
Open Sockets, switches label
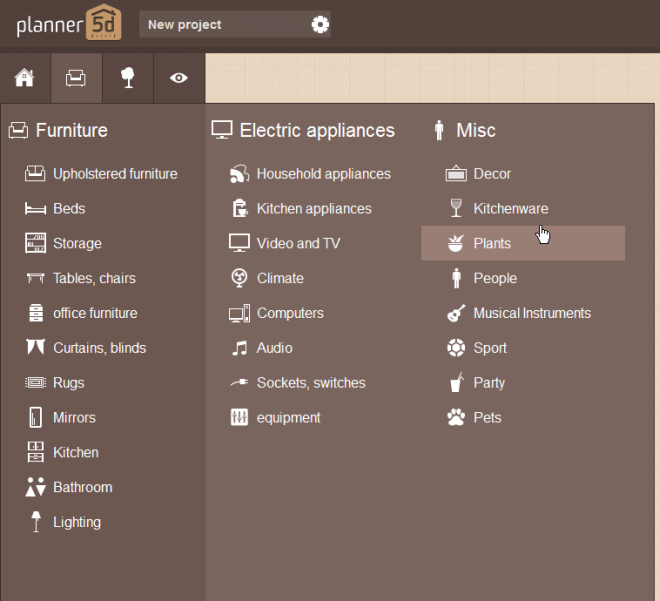[x=311, y=383]
